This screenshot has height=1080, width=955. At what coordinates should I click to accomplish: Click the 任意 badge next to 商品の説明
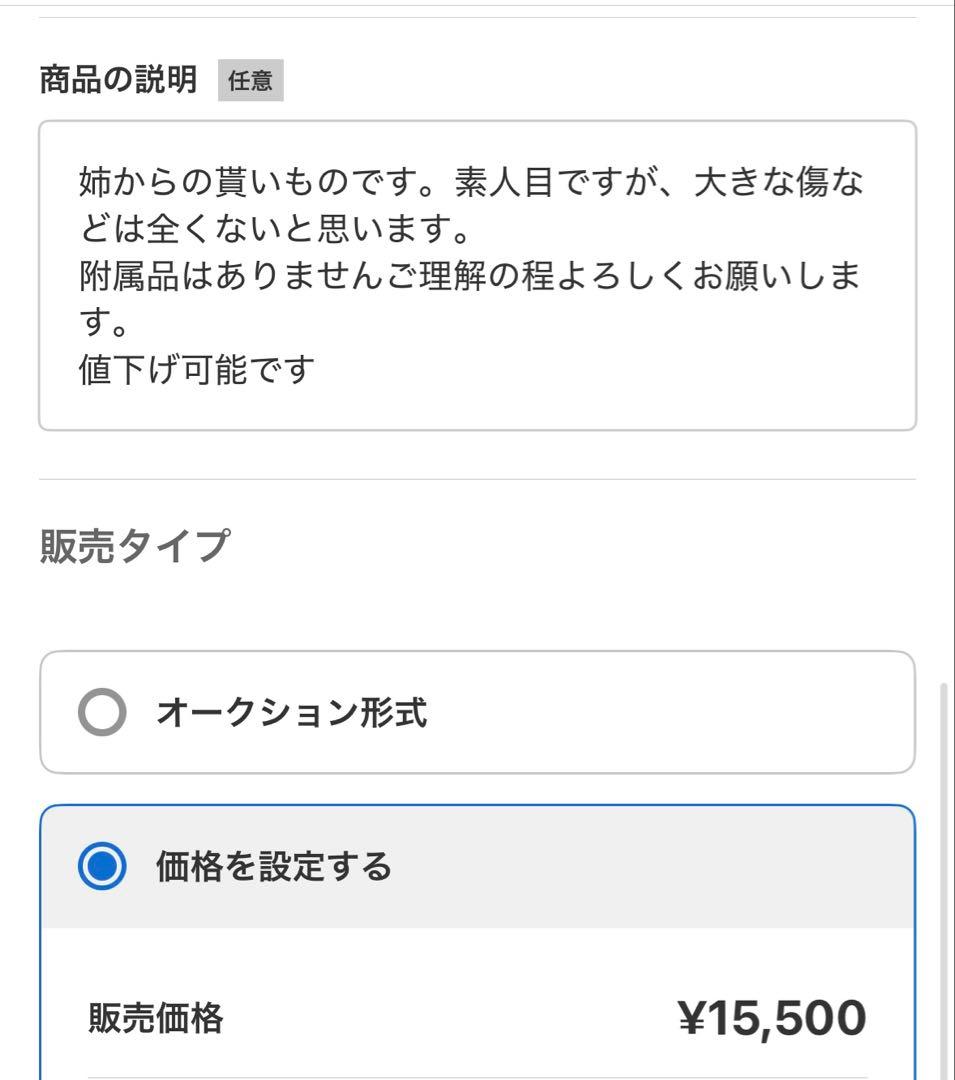pos(250,81)
